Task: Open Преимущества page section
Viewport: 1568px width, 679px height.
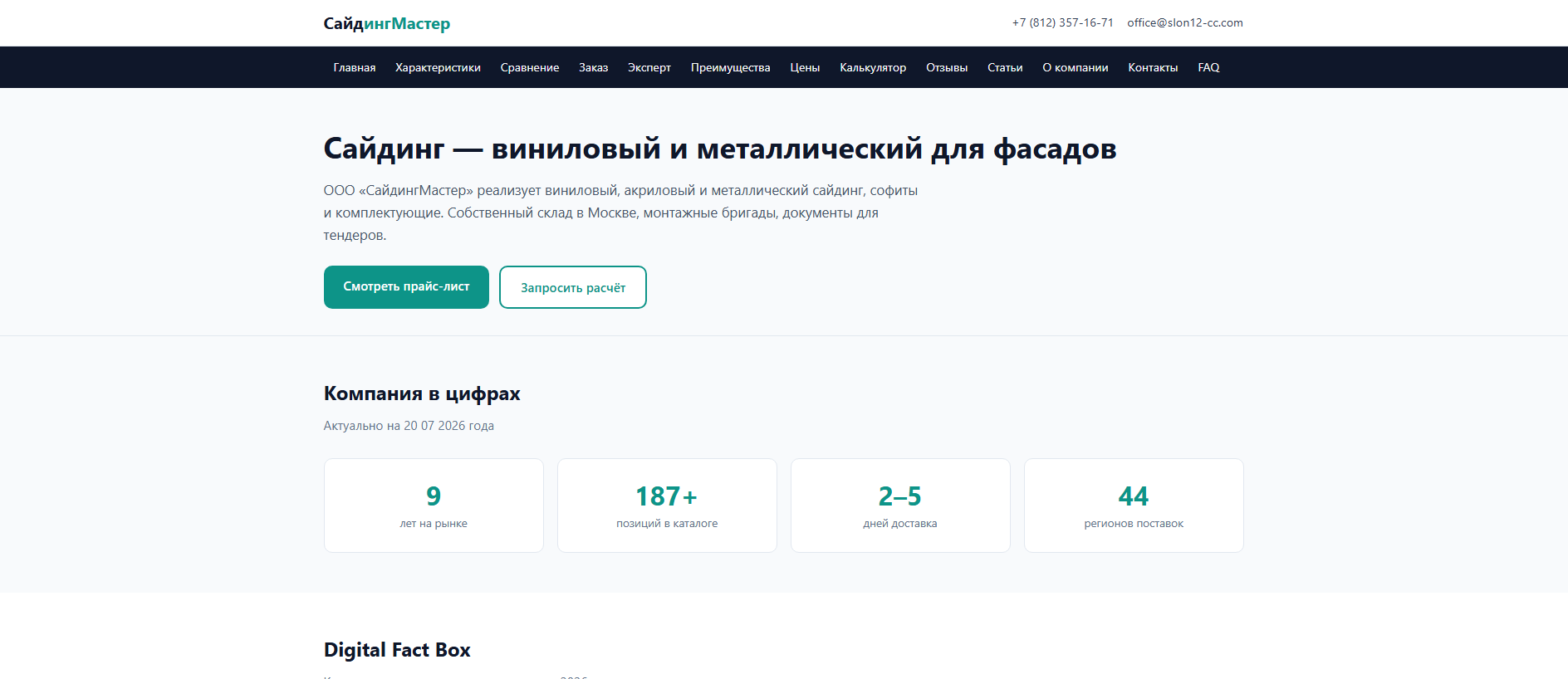Action: (730, 67)
